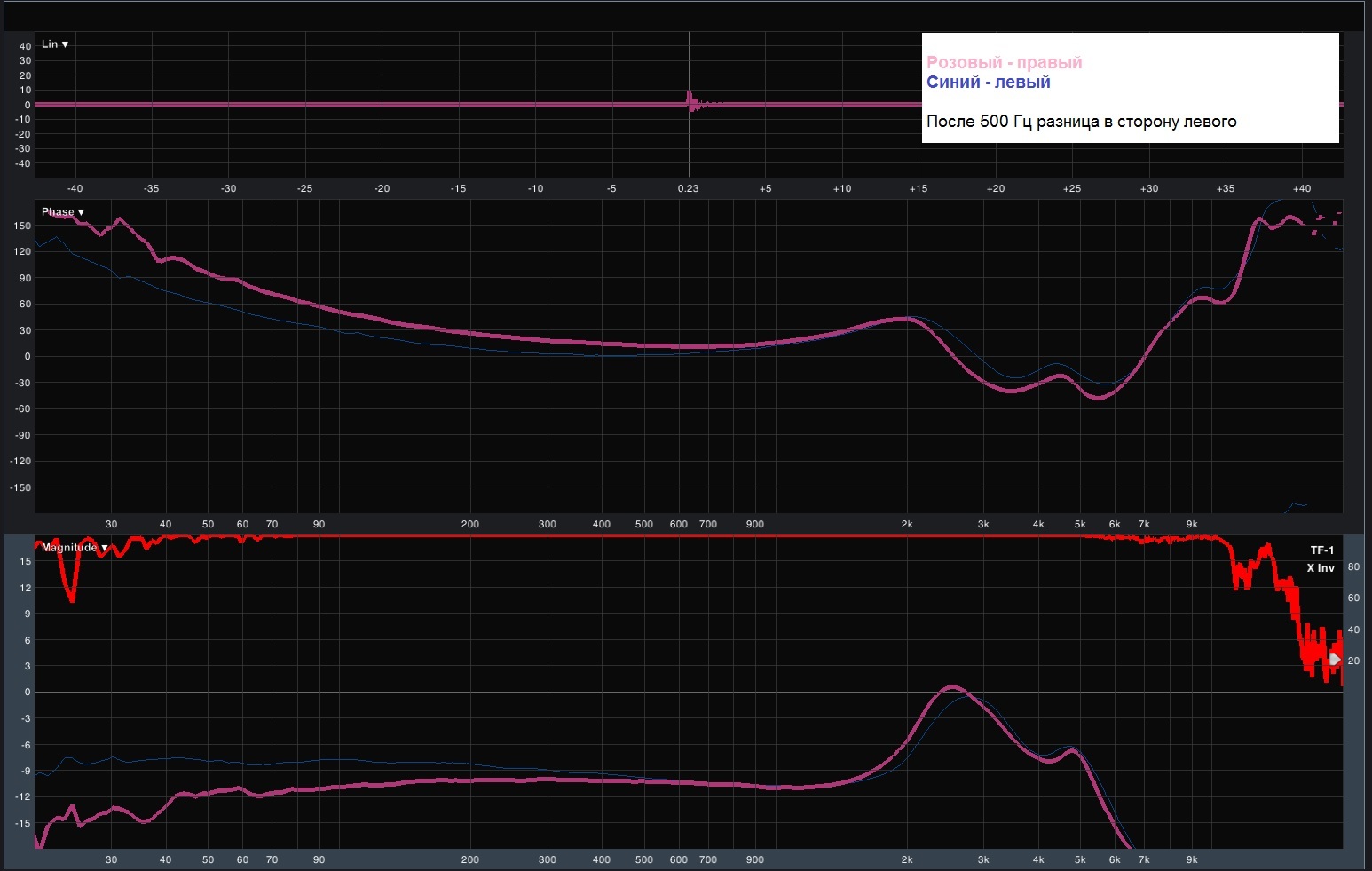Click the +15 label on the impulse time axis

(x=919, y=188)
